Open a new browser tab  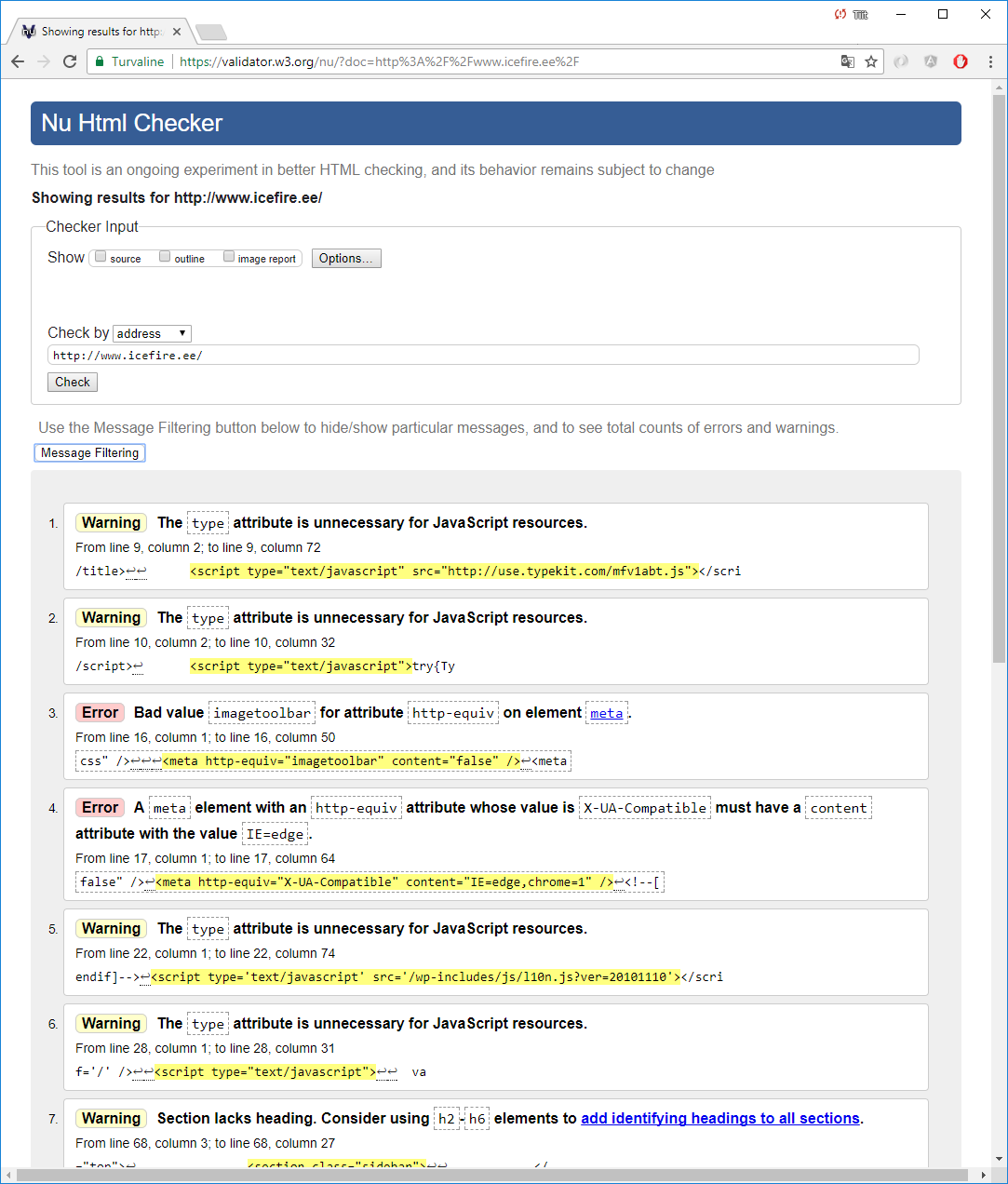coord(211,33)
